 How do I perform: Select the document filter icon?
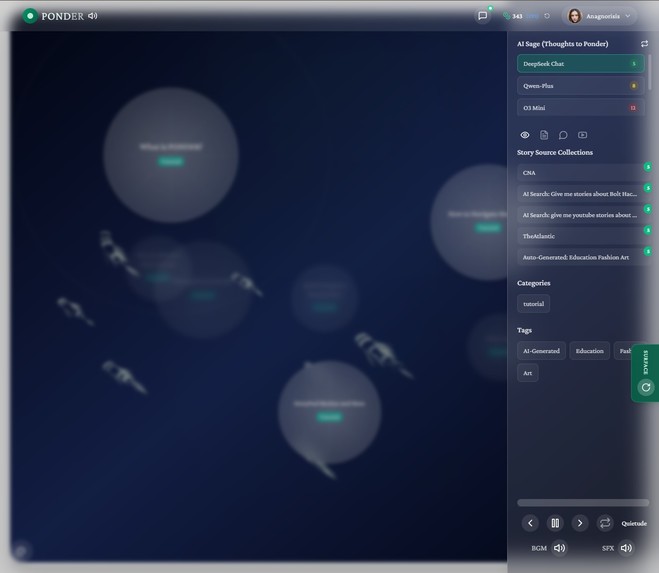click(x=544, y=135)
